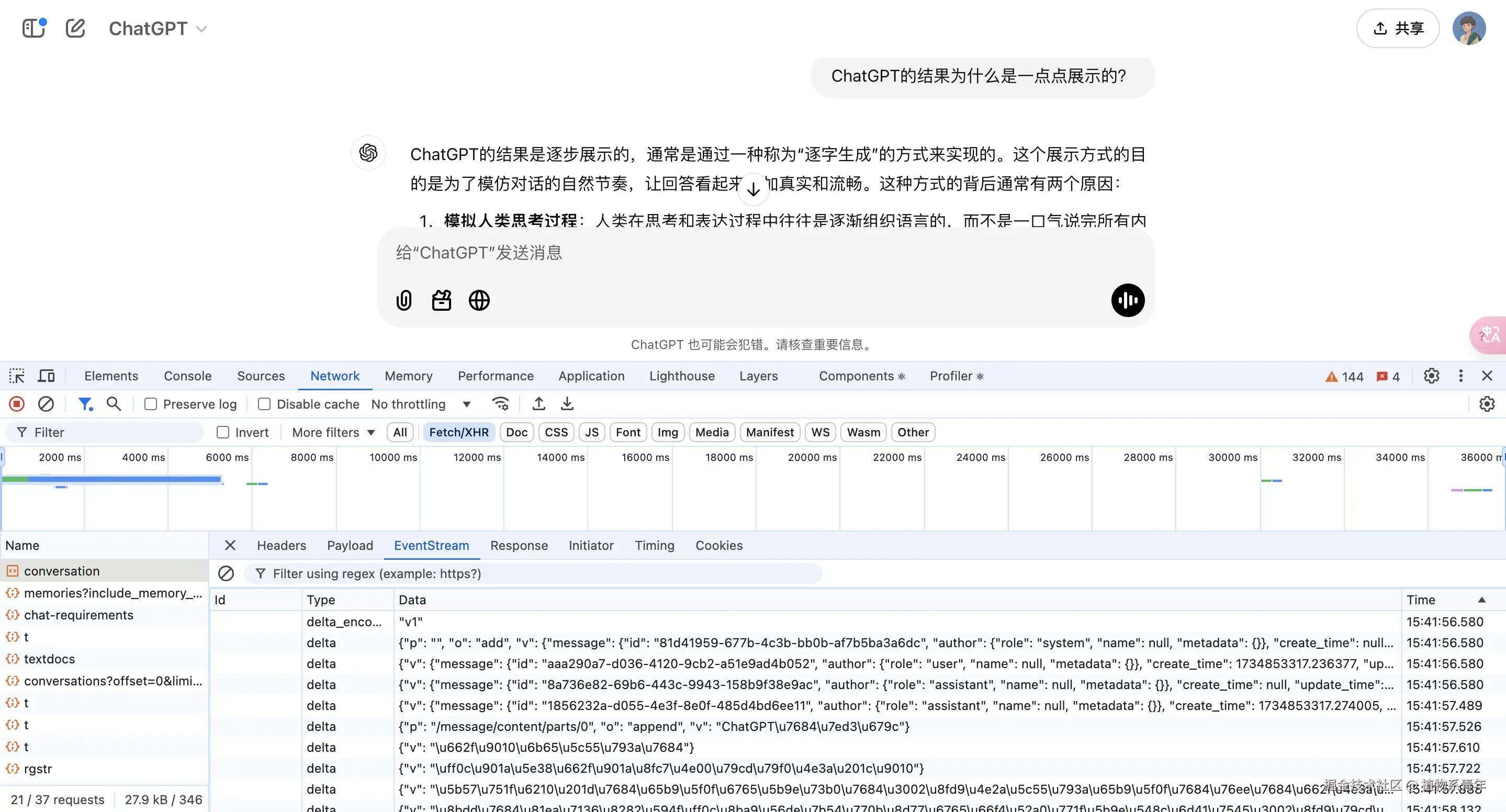This screenshot has height=812, width=1506.
Task: Toggle the ChatGPT sidebar panel icon
Action: [34, 28]
